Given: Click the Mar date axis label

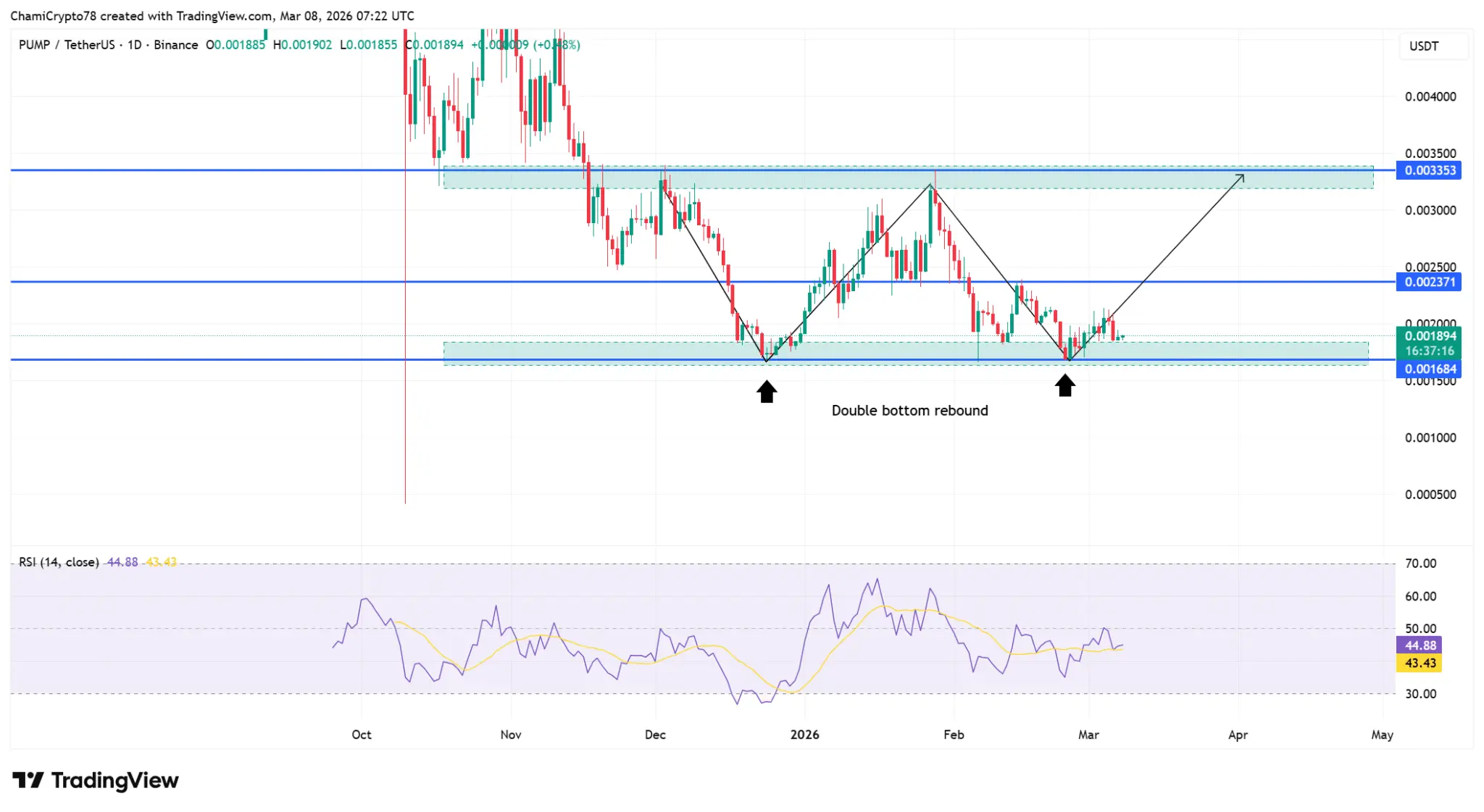Looking at the screenshot, I should click(x=1088, y=734).
